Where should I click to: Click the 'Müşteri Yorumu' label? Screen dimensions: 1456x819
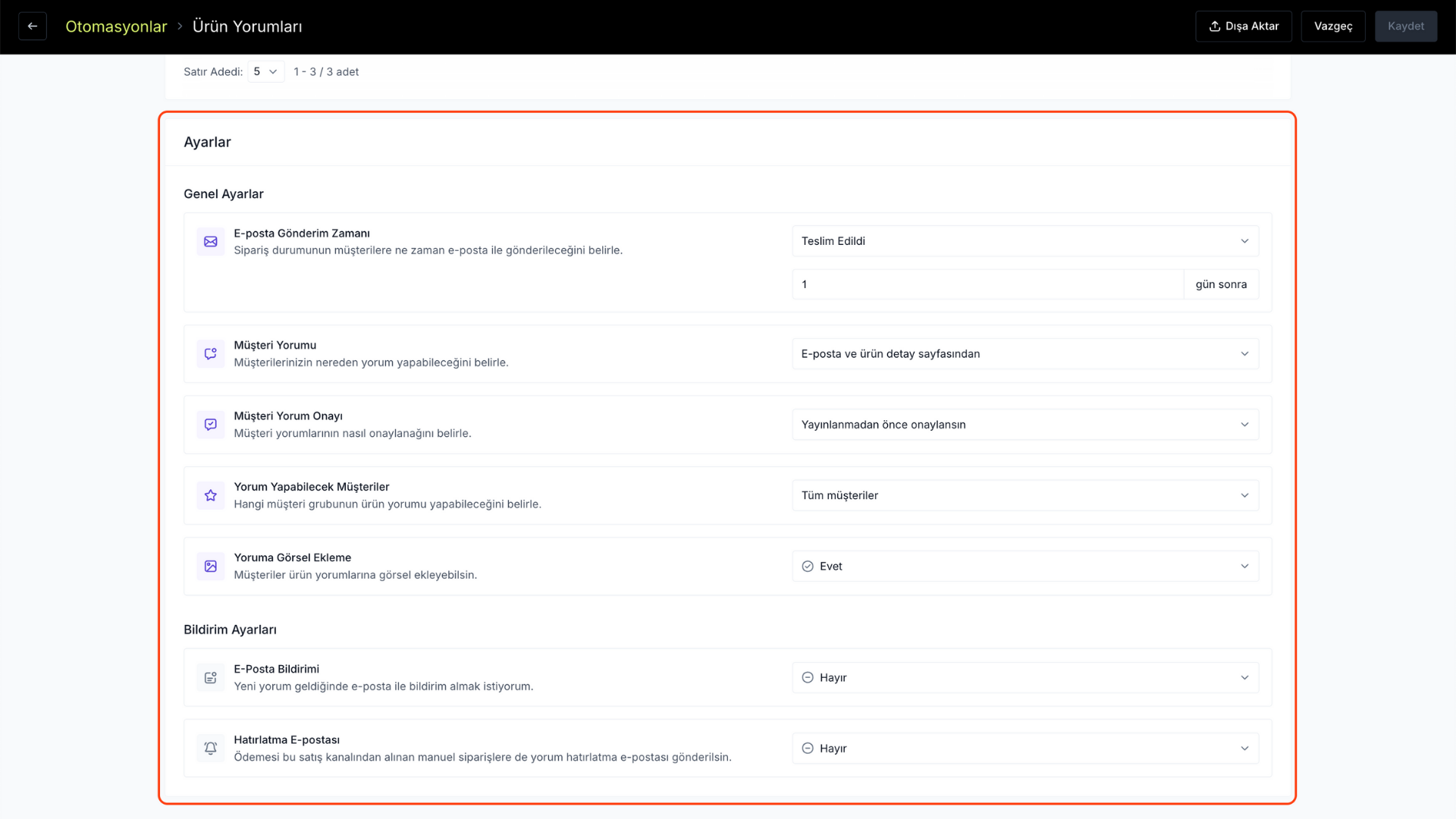[x=275, y=345]
